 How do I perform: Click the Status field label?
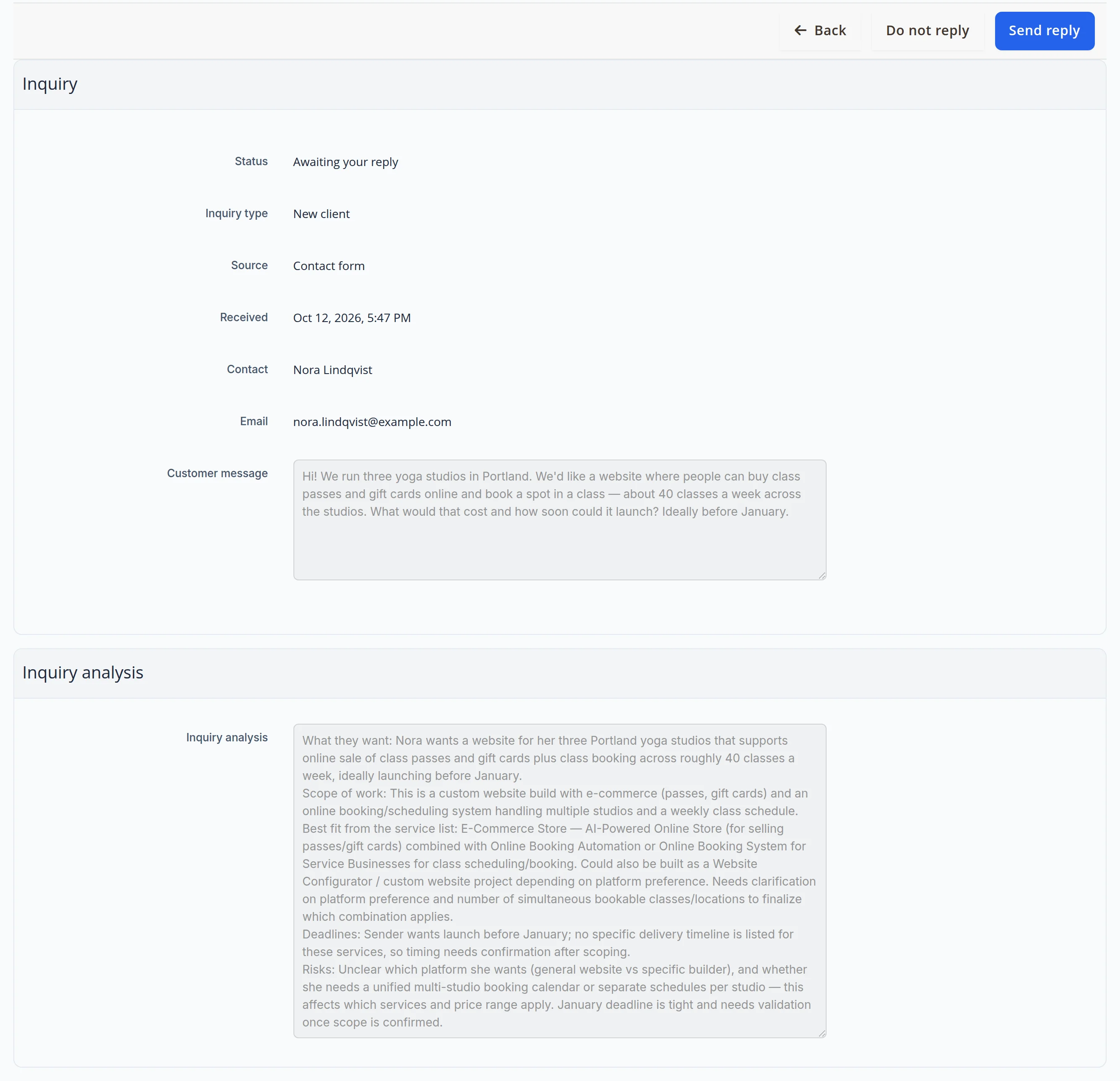coord(251,161)
